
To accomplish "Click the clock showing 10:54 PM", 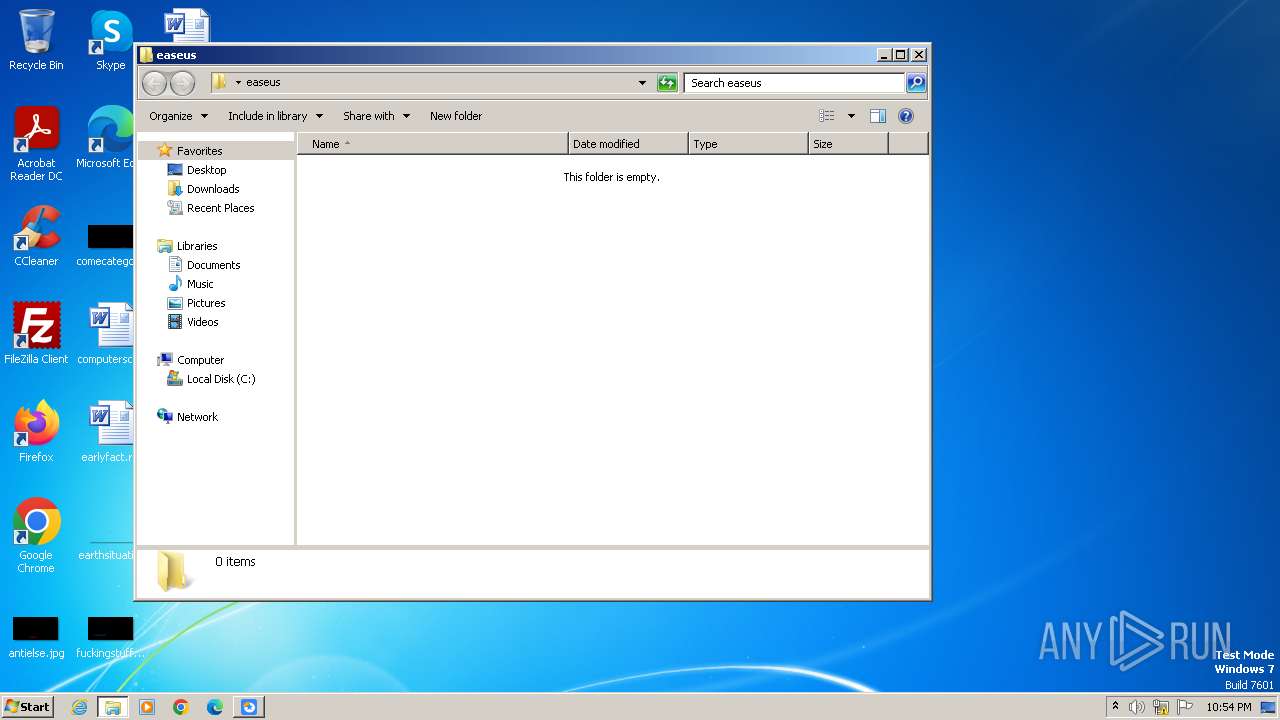I will pos(1228,707).
